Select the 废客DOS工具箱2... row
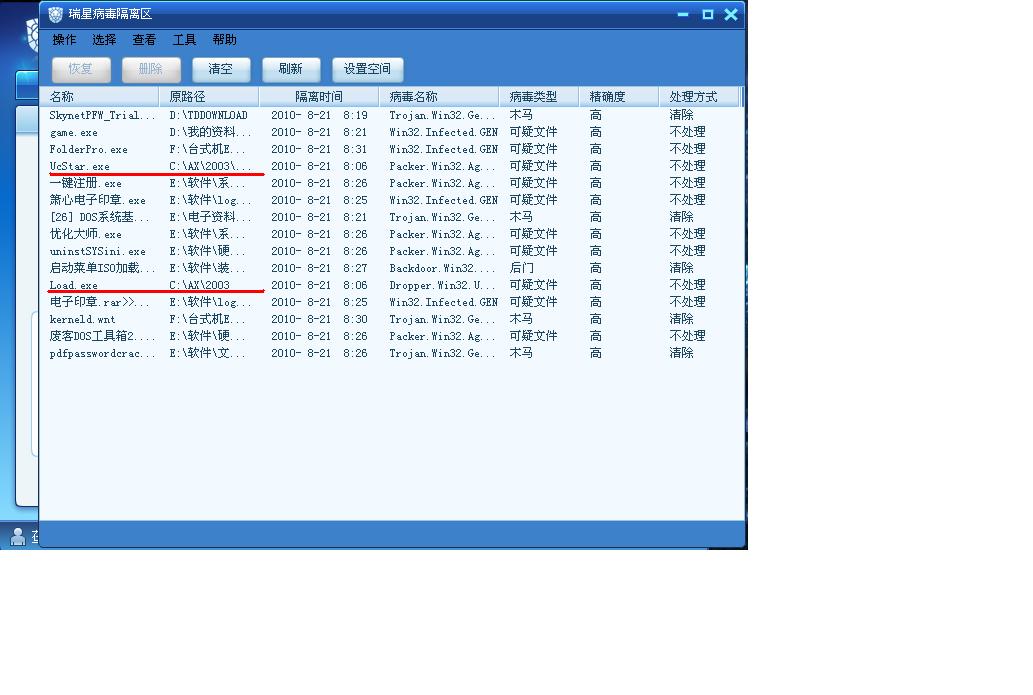 coord(391,337)
